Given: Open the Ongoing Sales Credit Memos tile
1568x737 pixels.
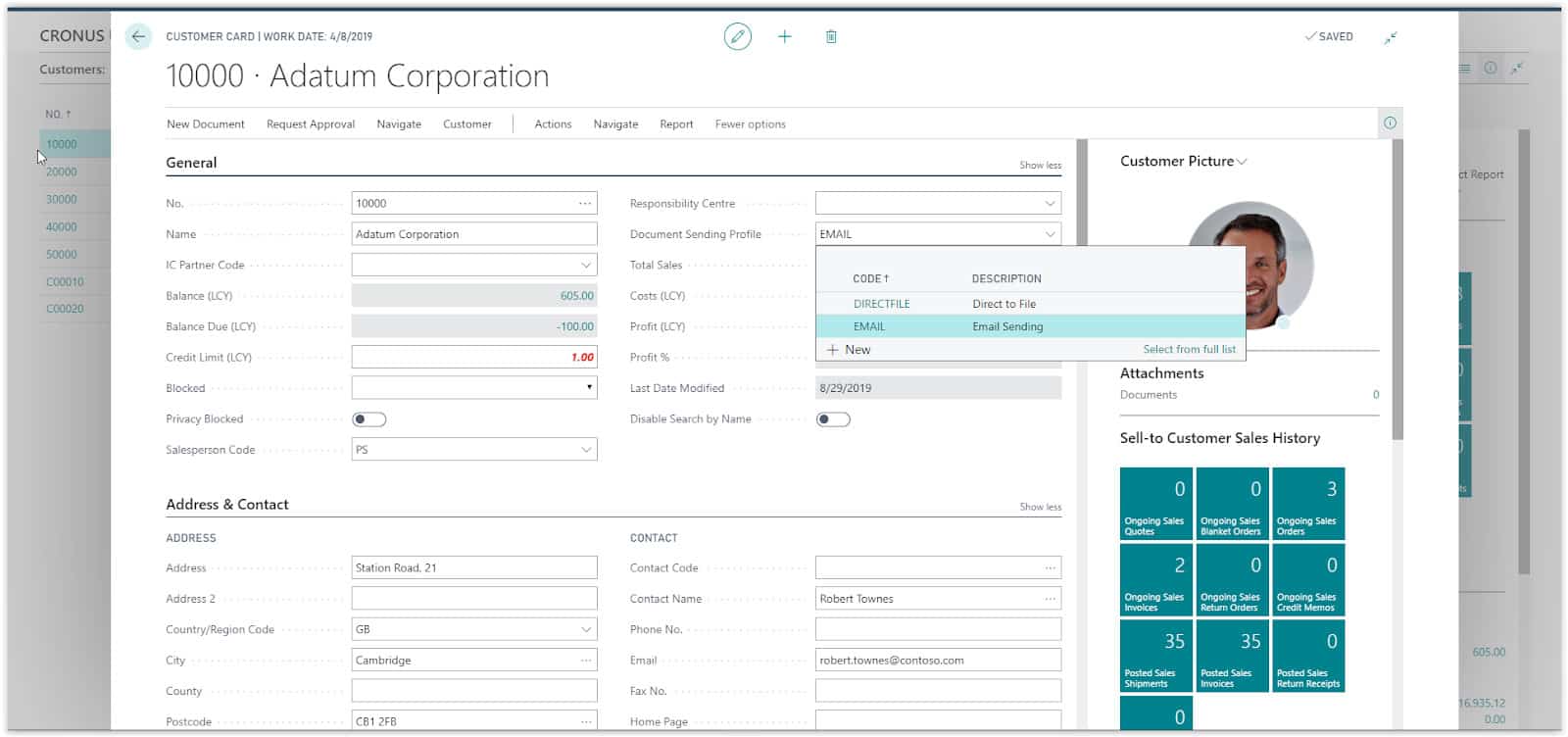Looking at the screenshot, I should (1308, 579).
